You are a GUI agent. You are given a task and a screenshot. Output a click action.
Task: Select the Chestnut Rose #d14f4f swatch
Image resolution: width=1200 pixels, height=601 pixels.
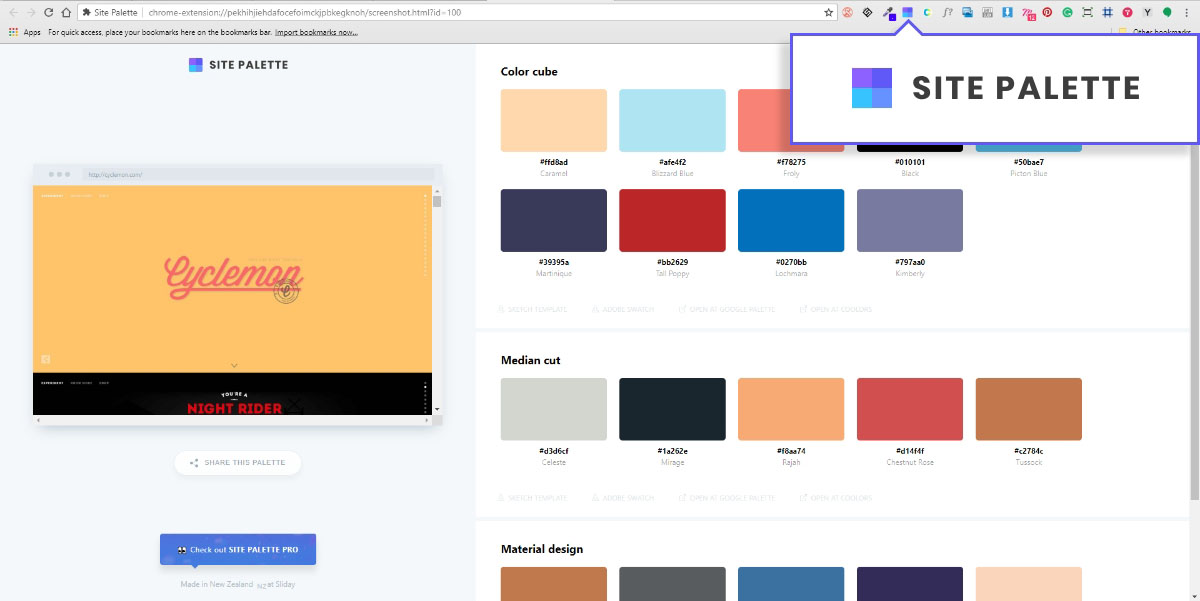pos(910,409)
